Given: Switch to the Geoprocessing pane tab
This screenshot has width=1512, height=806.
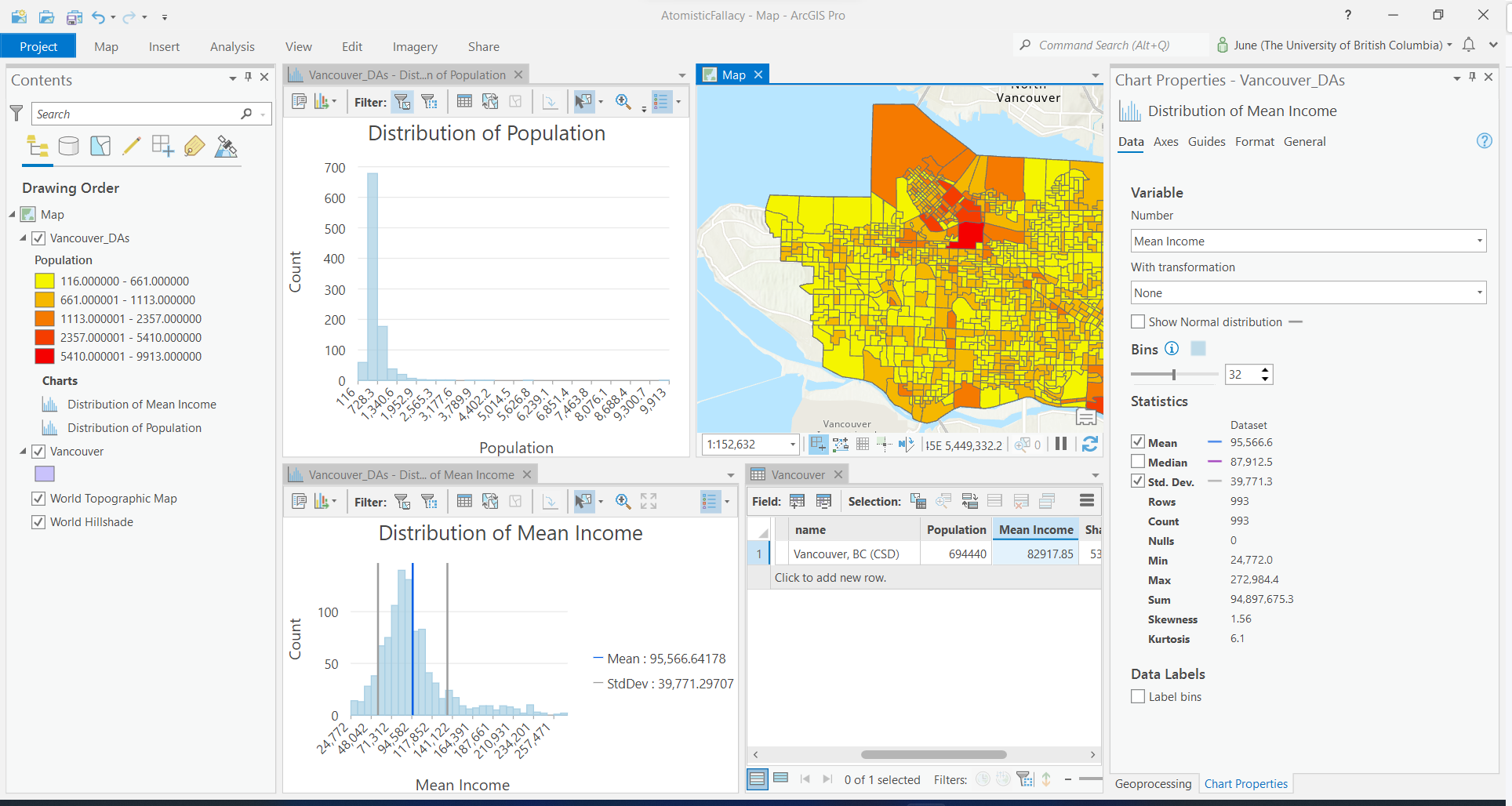Looking at the screenshot, I should 1153,783.
